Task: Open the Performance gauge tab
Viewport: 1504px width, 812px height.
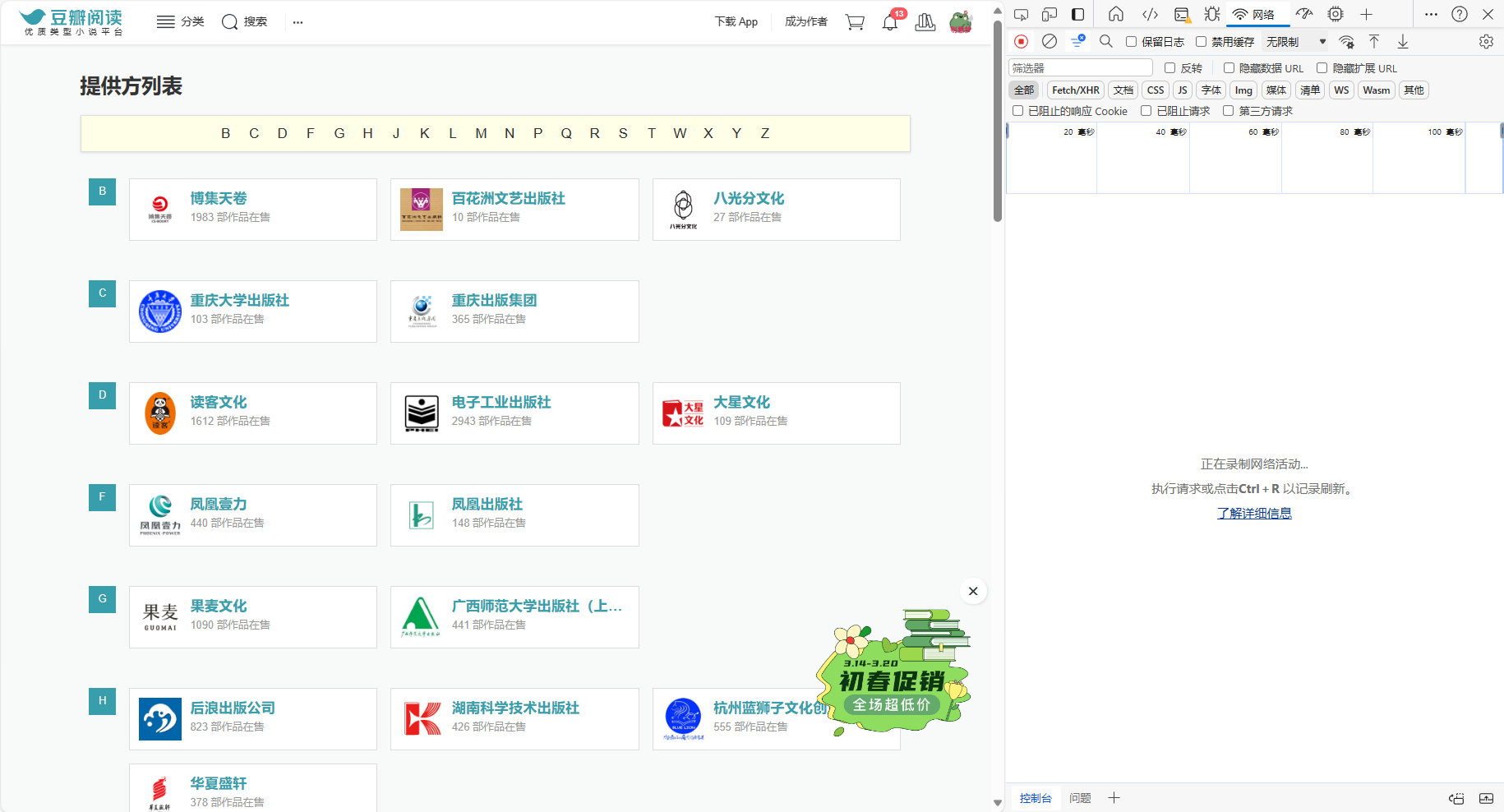Action: click(x=1304, y=14)
